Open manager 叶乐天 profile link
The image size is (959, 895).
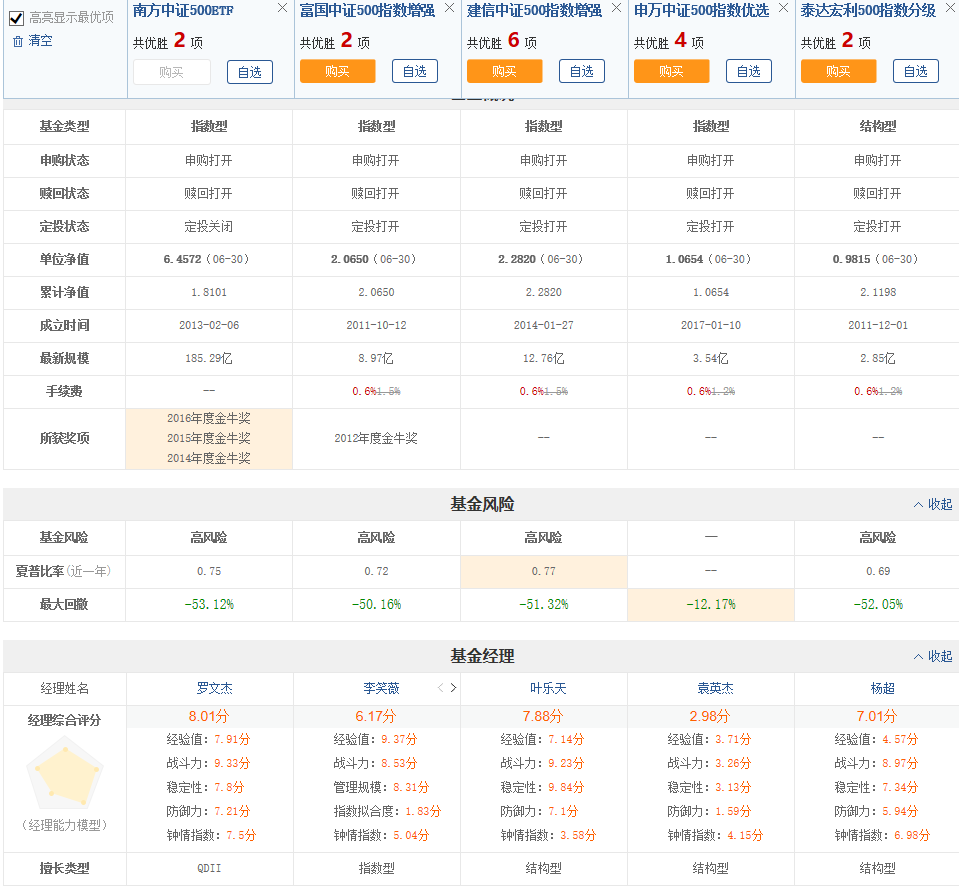548,688
